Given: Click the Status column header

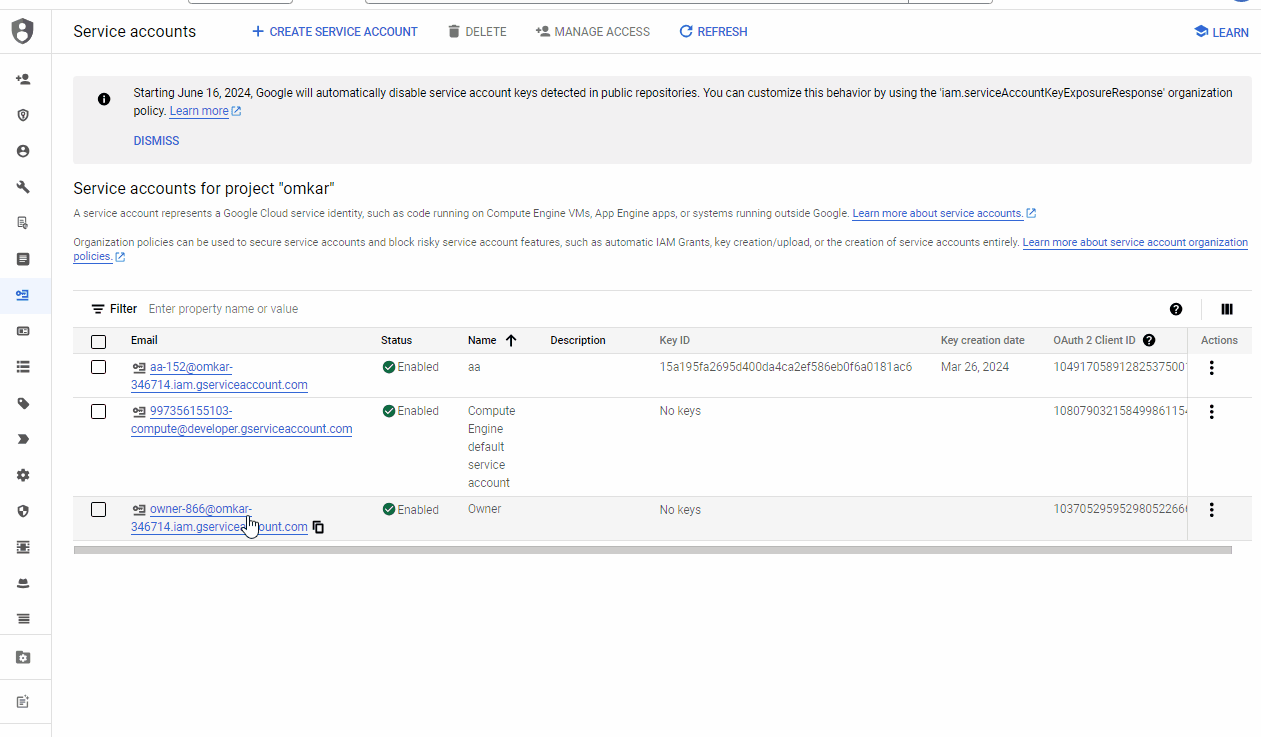Looking at the screenshot, I should coord(396,340).
